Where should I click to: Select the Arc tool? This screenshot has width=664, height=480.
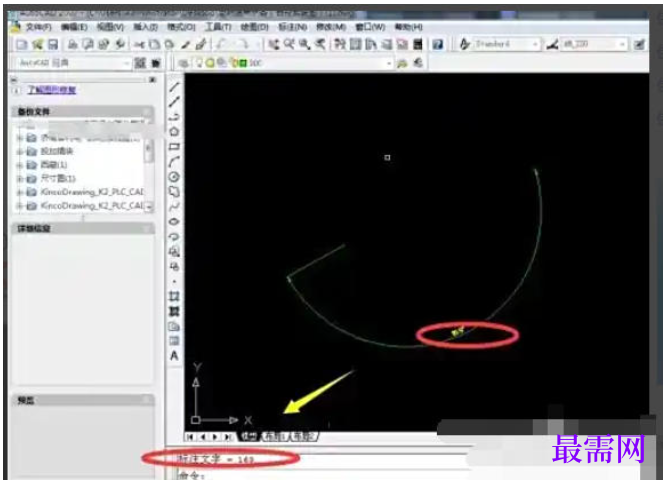(174, 162)
